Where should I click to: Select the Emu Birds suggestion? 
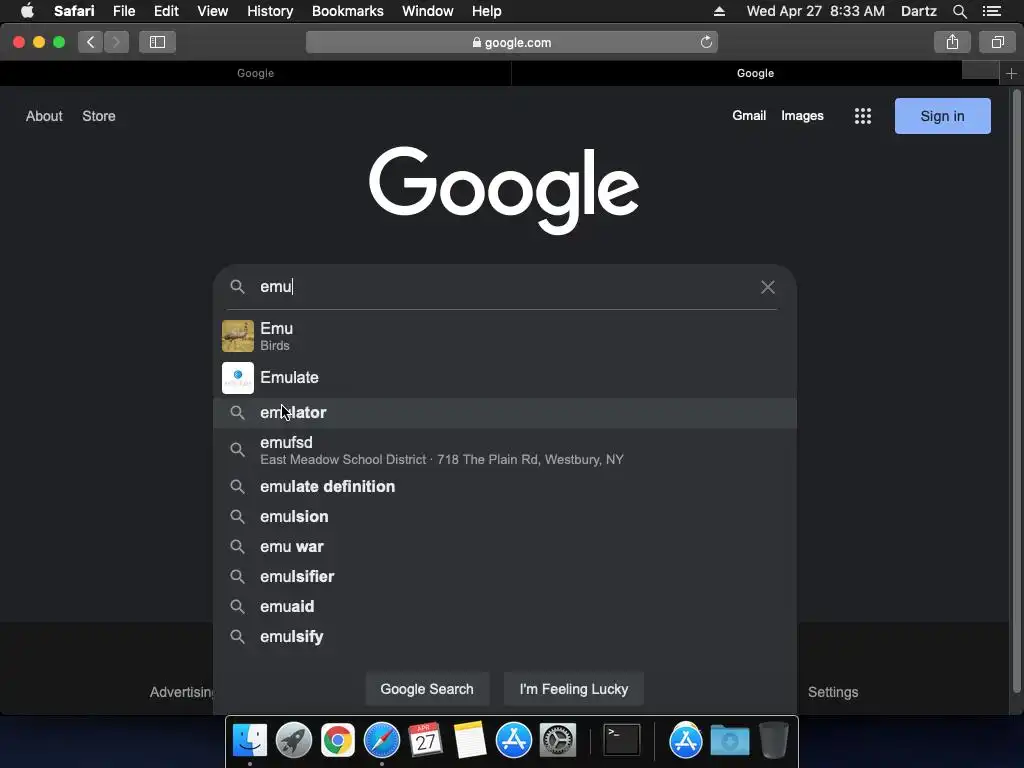[505, 336]
